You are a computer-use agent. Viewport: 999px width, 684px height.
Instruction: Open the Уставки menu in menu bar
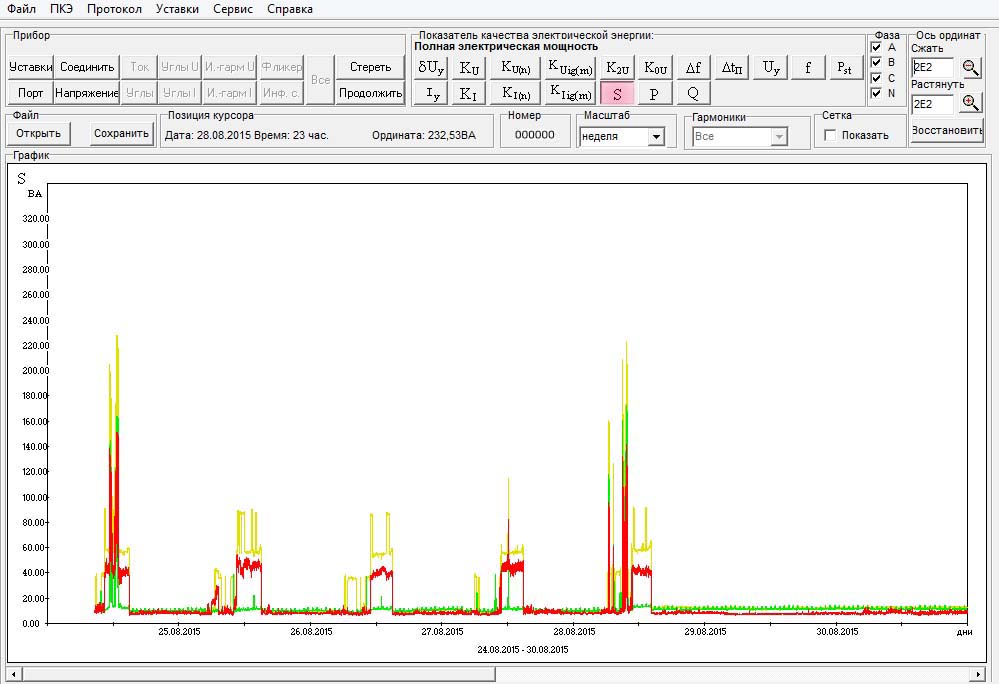(177, 9)
